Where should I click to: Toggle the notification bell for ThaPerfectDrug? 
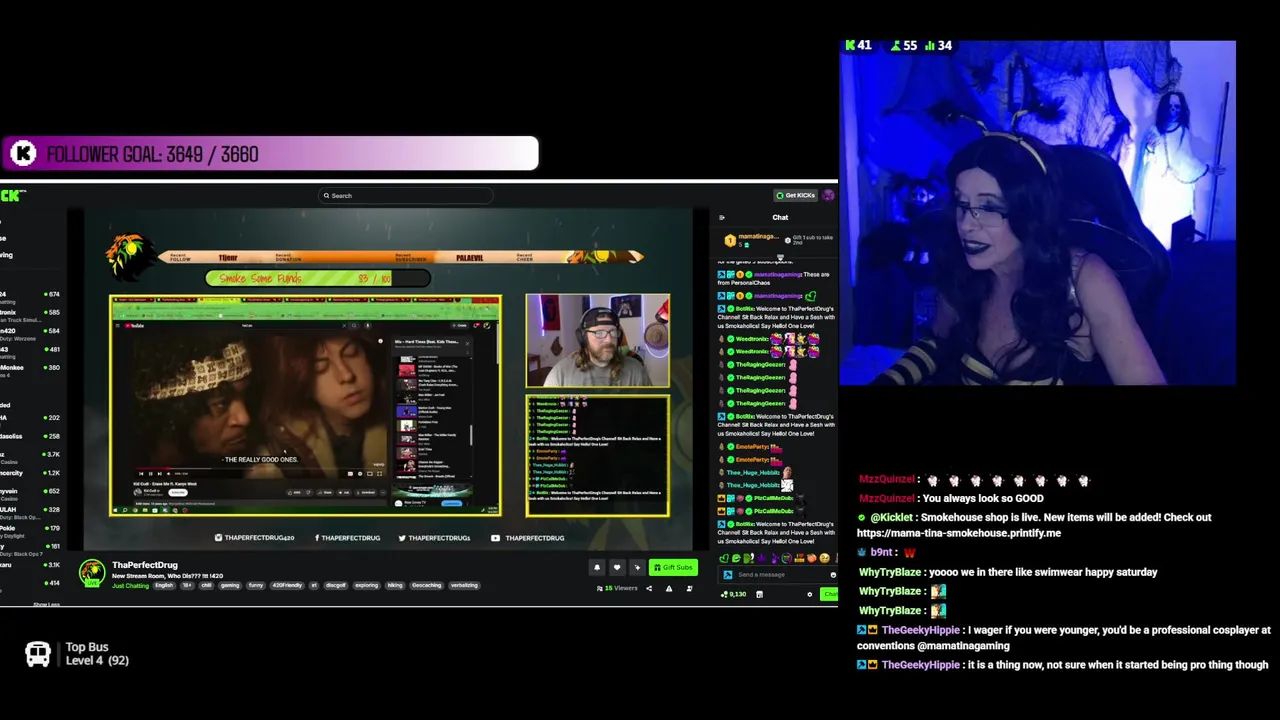(x=597, y=567)
